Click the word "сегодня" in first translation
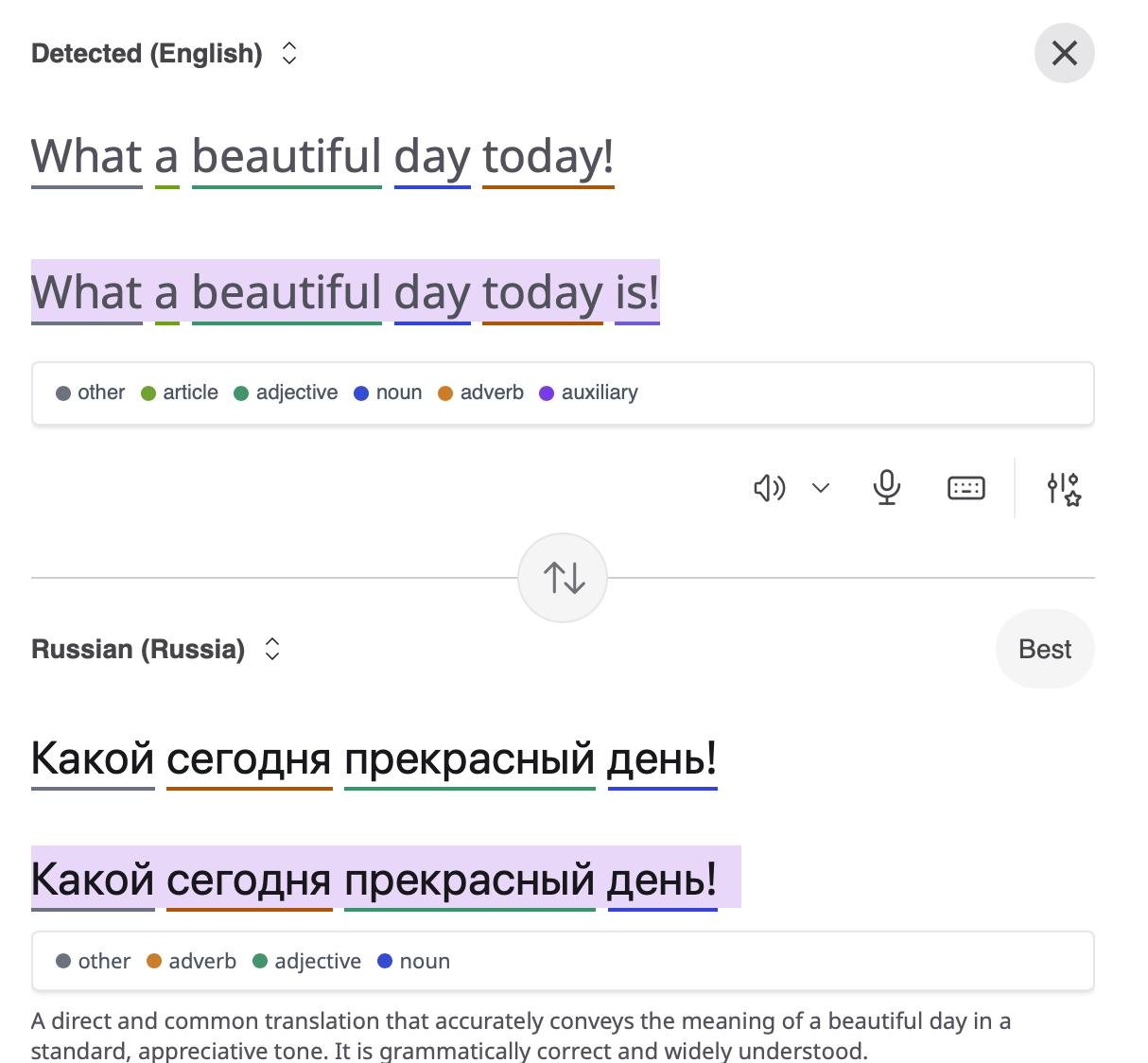 coord(250,759)
